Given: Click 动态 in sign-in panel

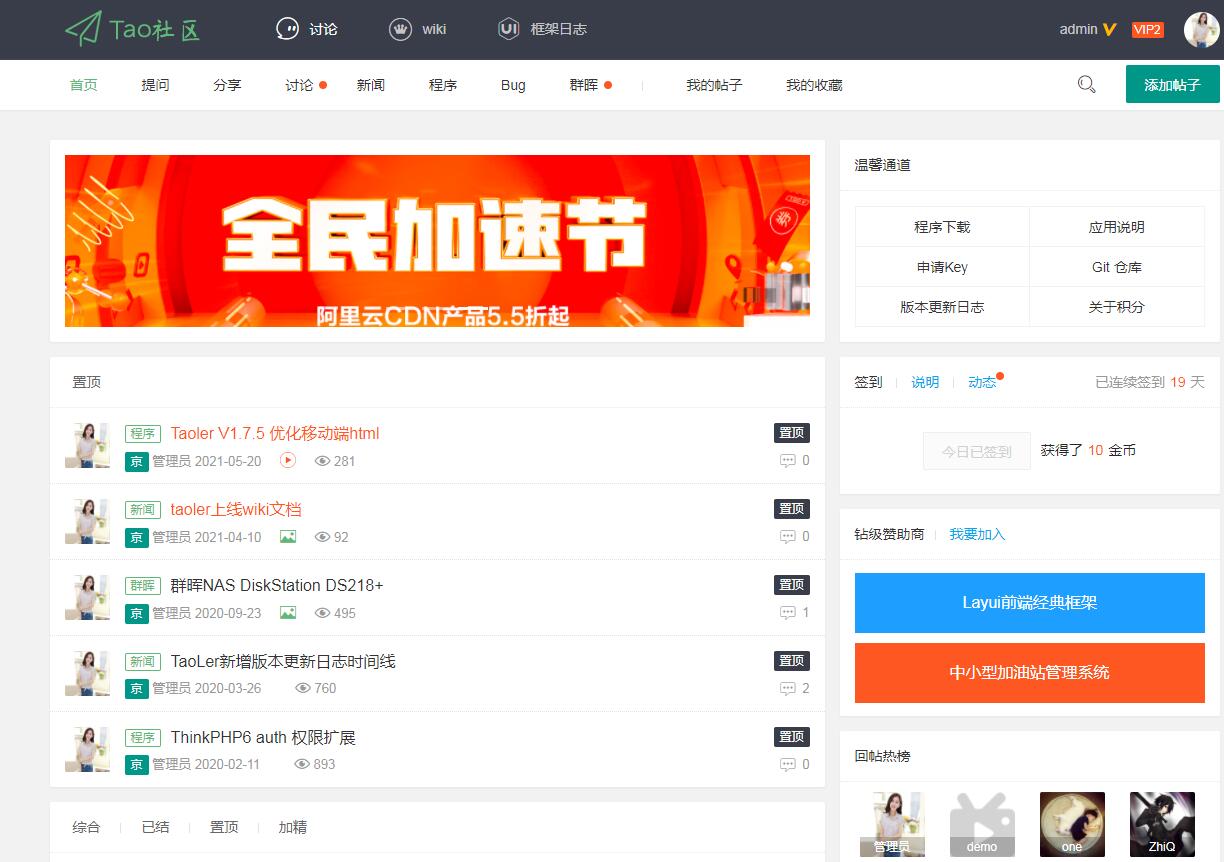Looking at the screenshot, I should (982, 382).
